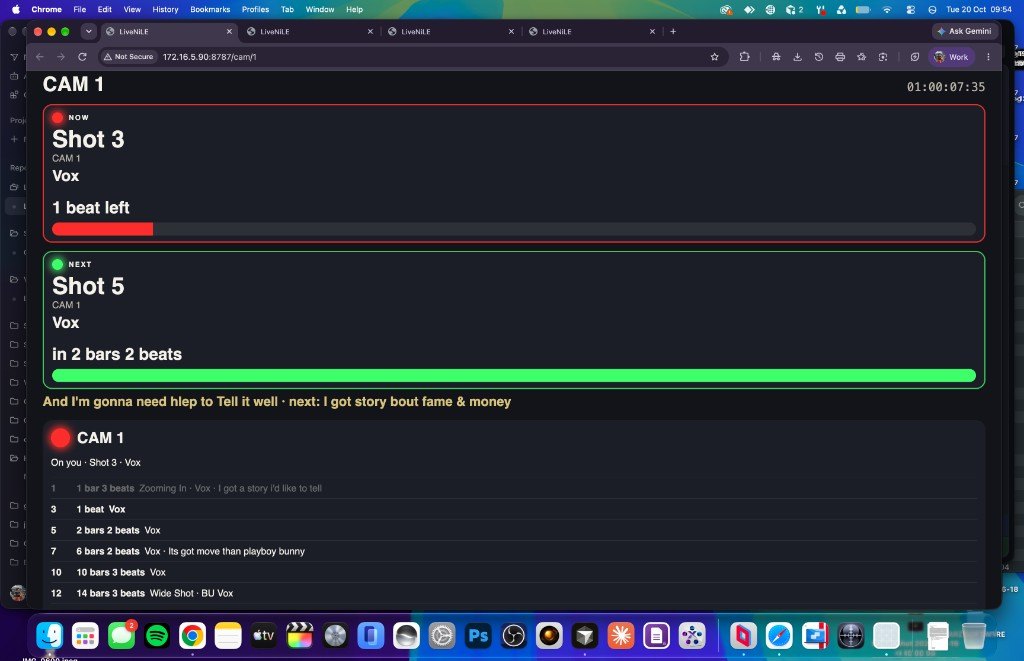This screenshot has height=661, width=1024.
Task: Open Photoshop from the dock
Action: [x=478, y=635]
